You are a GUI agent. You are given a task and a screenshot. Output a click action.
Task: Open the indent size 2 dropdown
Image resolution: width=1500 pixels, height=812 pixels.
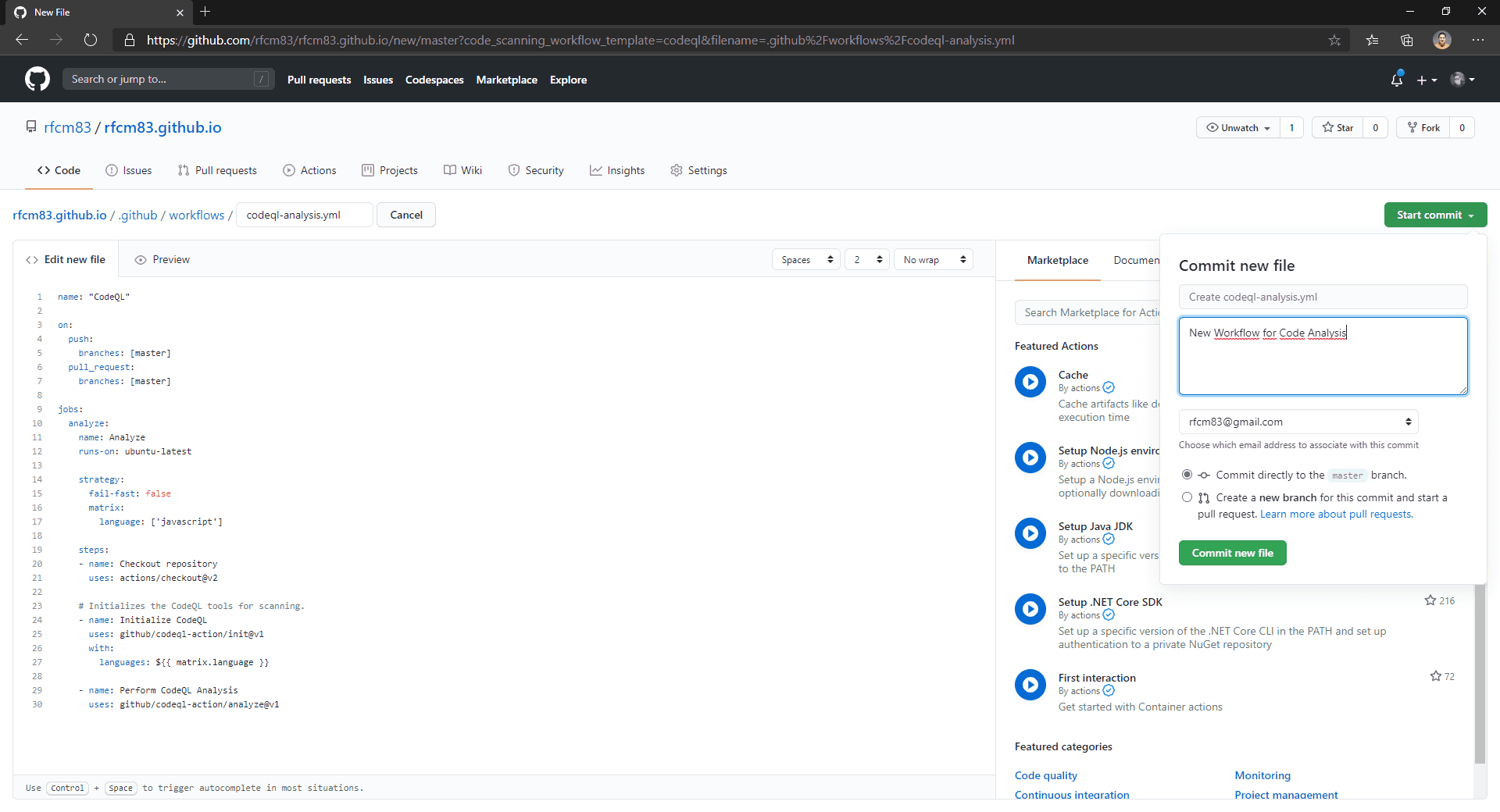click(x=867, y=259)
